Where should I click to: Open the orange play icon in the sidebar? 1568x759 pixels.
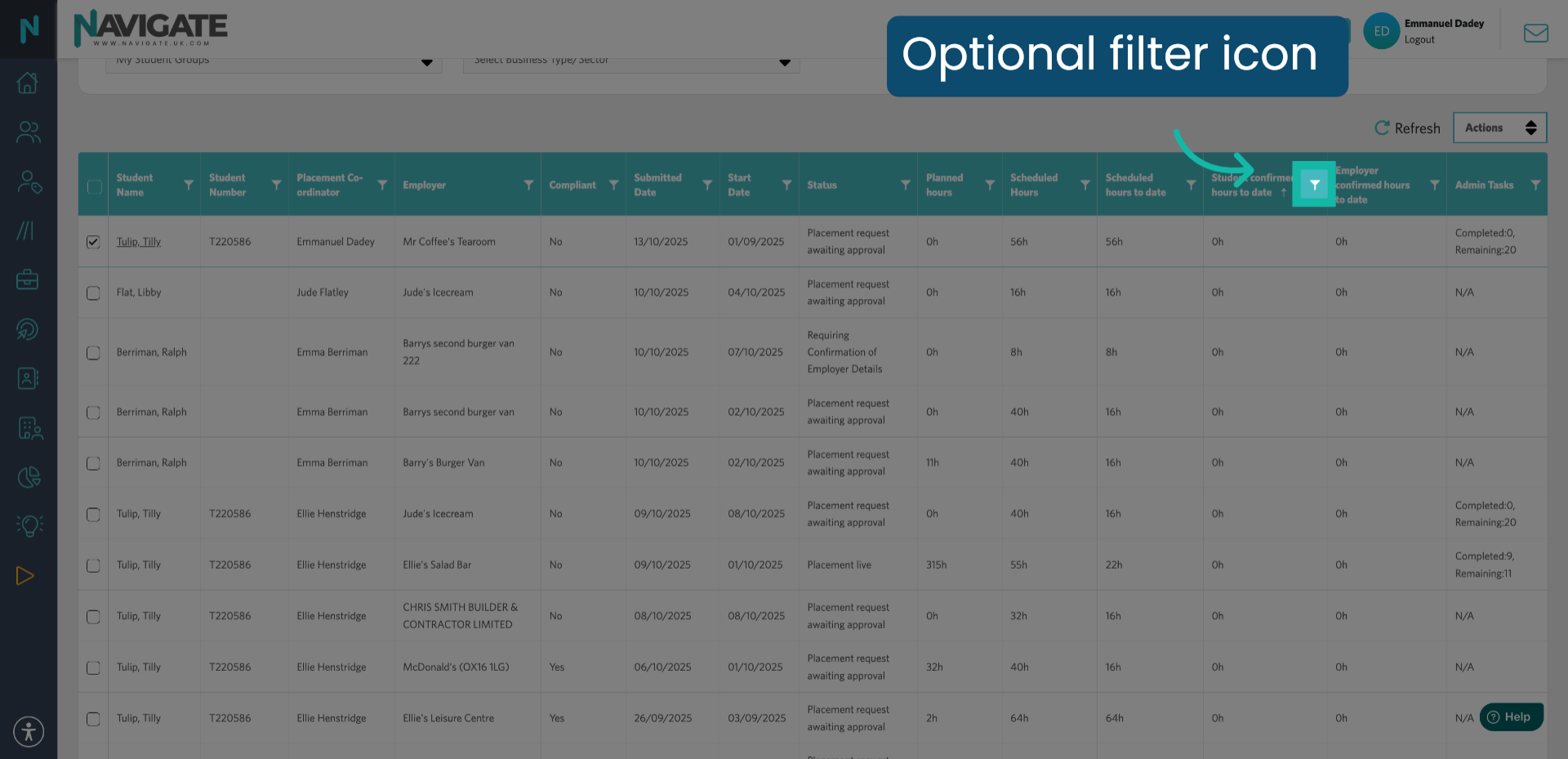pyautogui.click(x=25, y=576)
